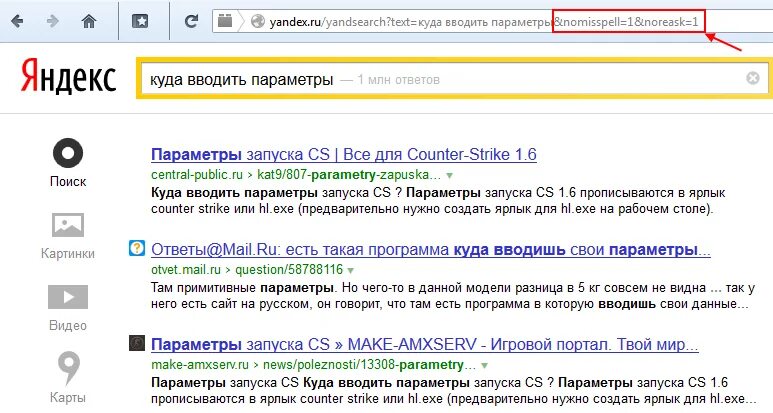Screen dimensions: 773x413
Task: Open the kat9/807-parametry-zapuska path link
Action: pos(349,175)
